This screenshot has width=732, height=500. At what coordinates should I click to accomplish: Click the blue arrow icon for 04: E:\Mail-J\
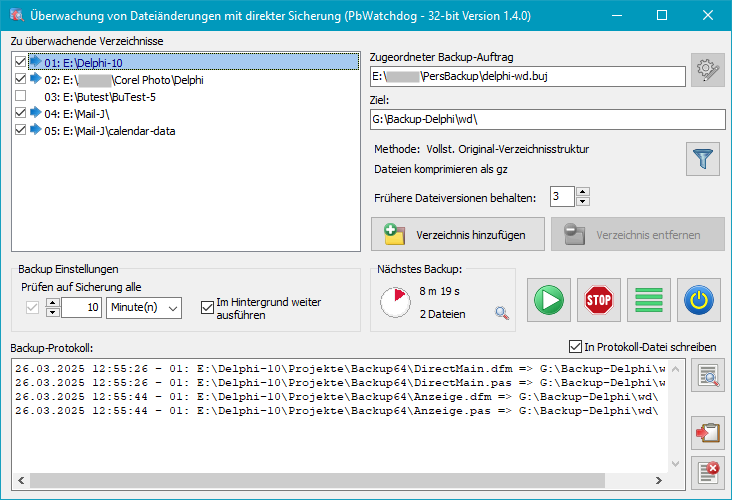(x=35, y=112)
